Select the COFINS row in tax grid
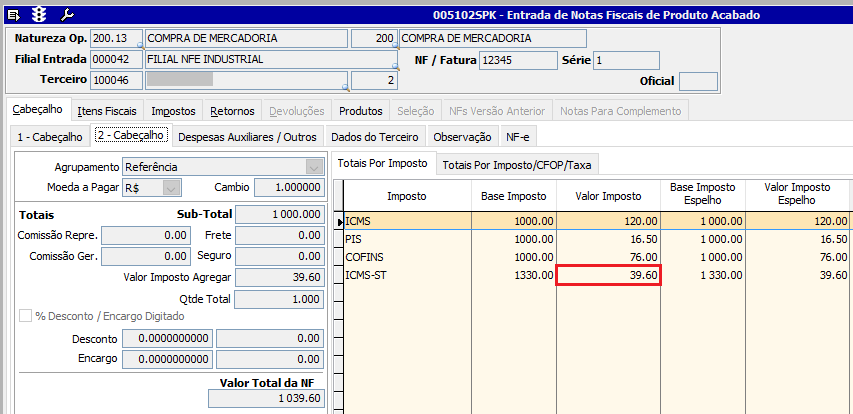Viewport: 853px width, 414px height. tap(595, 257)
